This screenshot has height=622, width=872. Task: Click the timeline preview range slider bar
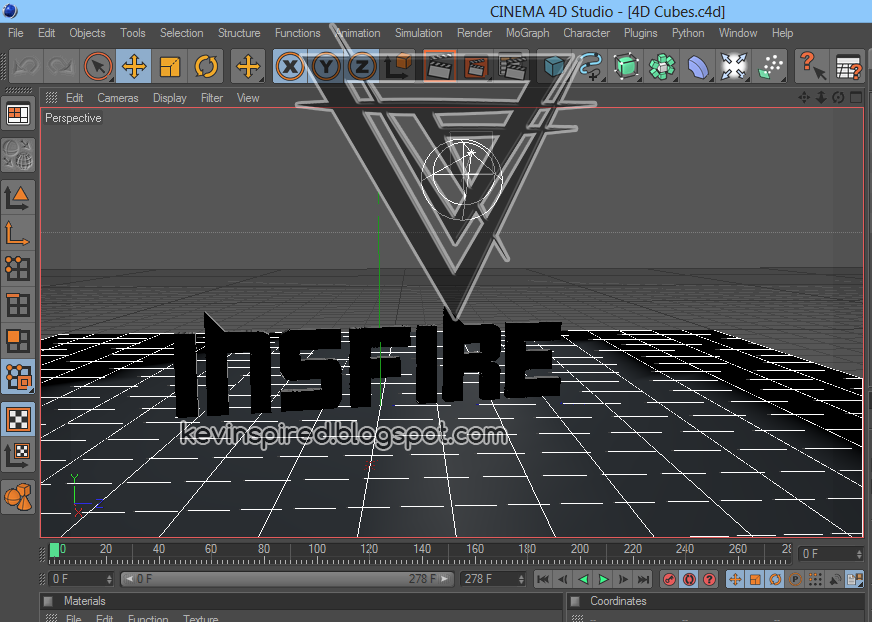point(287,579)
